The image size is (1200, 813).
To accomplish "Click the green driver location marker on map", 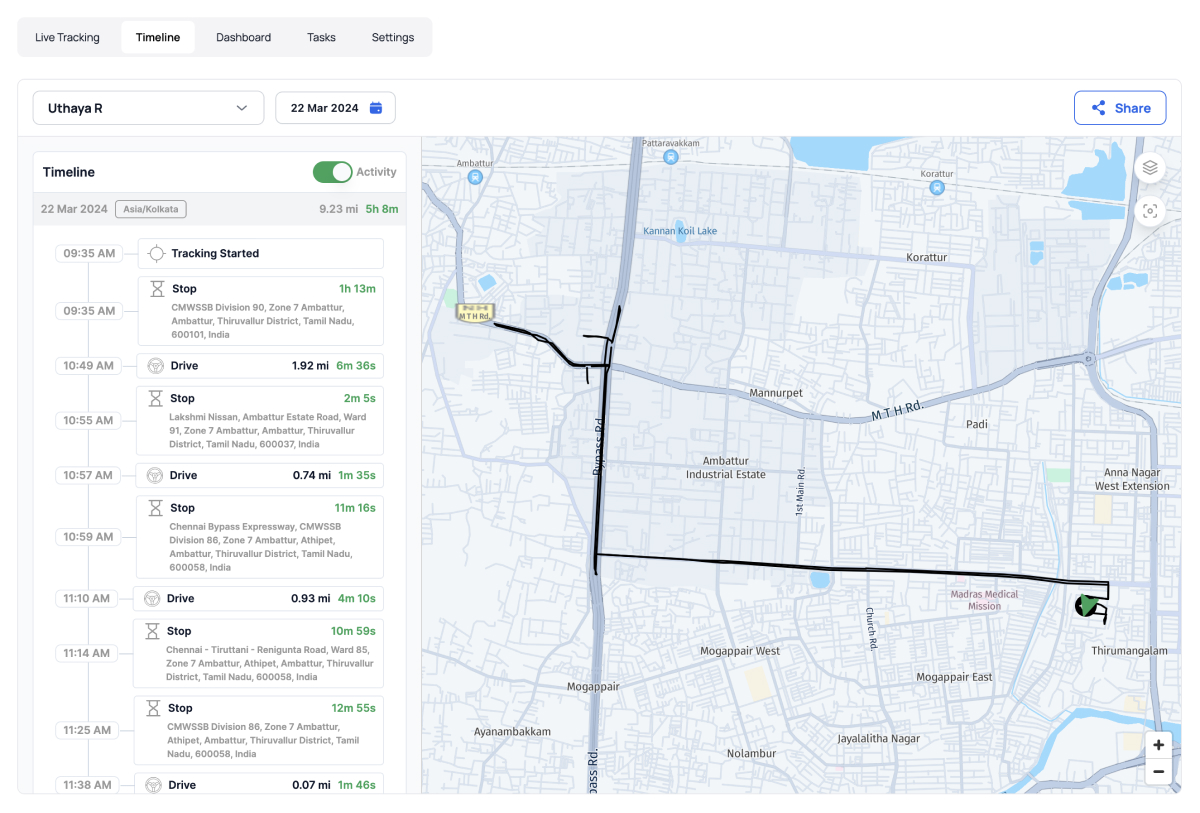I will (x=1087, y=605).
